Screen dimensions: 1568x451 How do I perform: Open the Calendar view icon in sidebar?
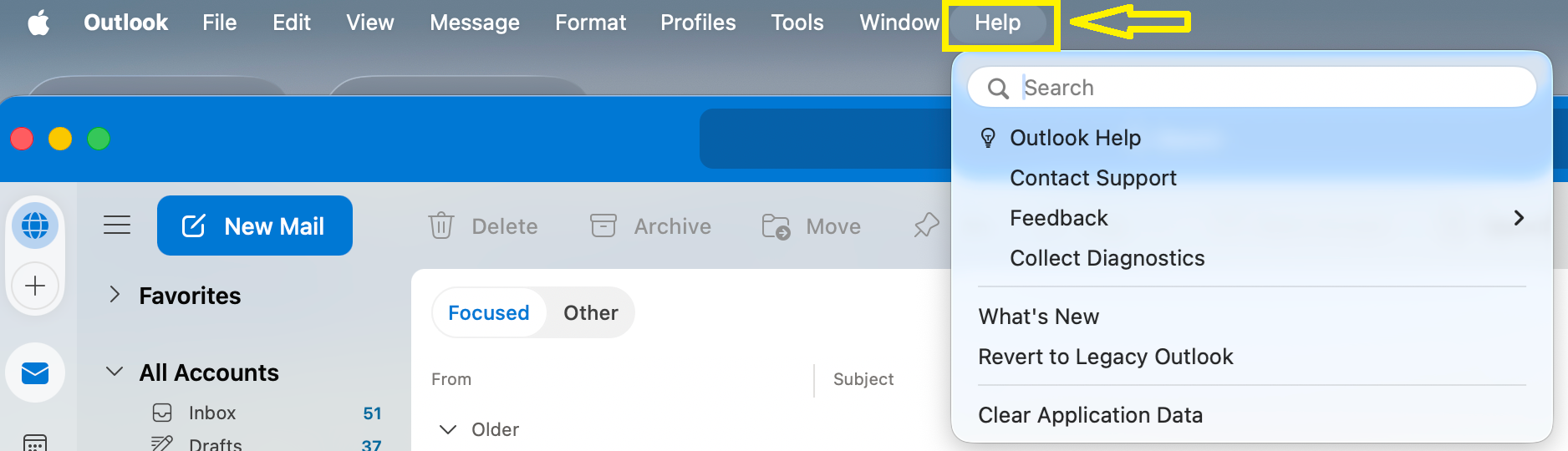click(35, 443)
